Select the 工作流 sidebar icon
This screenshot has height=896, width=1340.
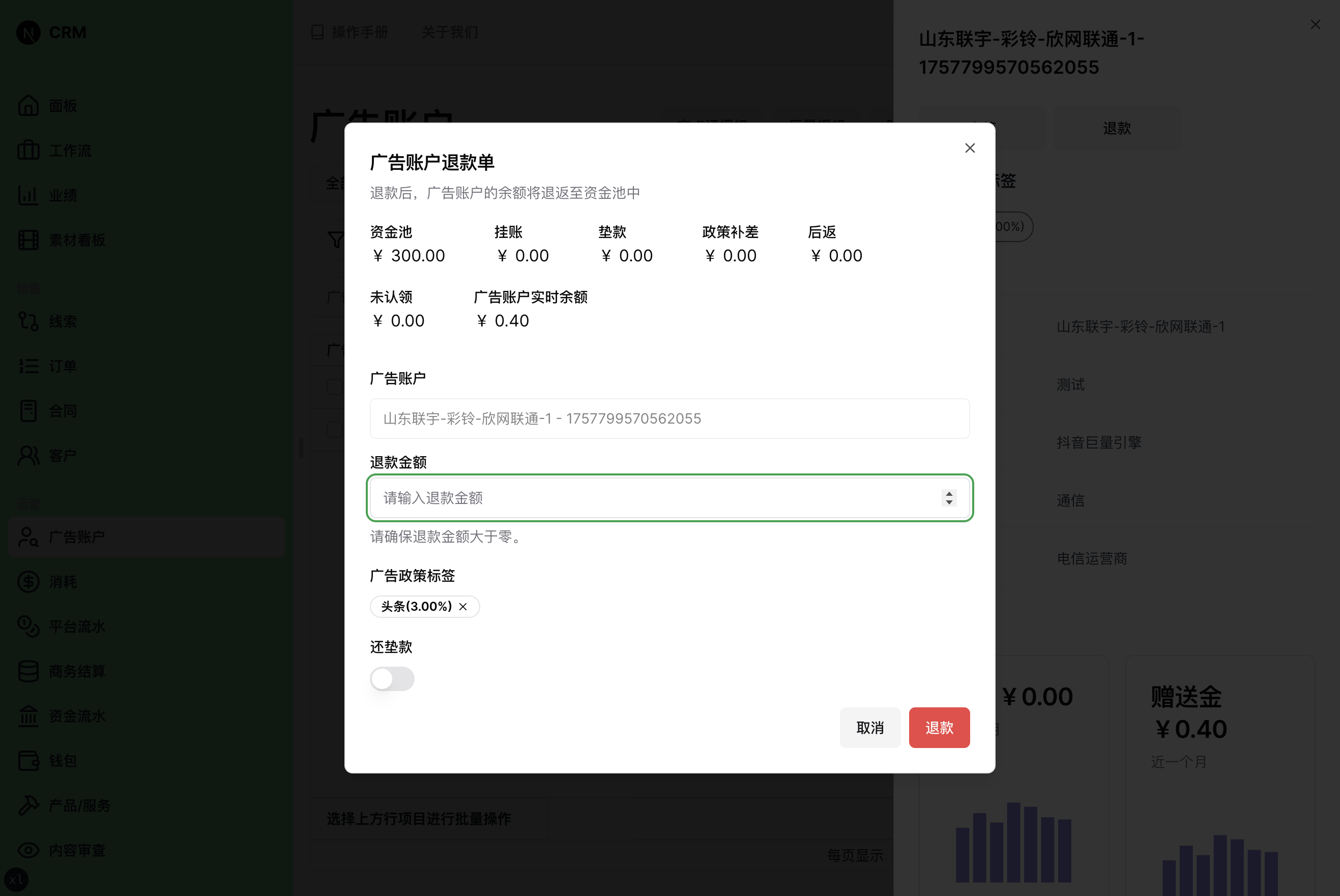point(69,151)
